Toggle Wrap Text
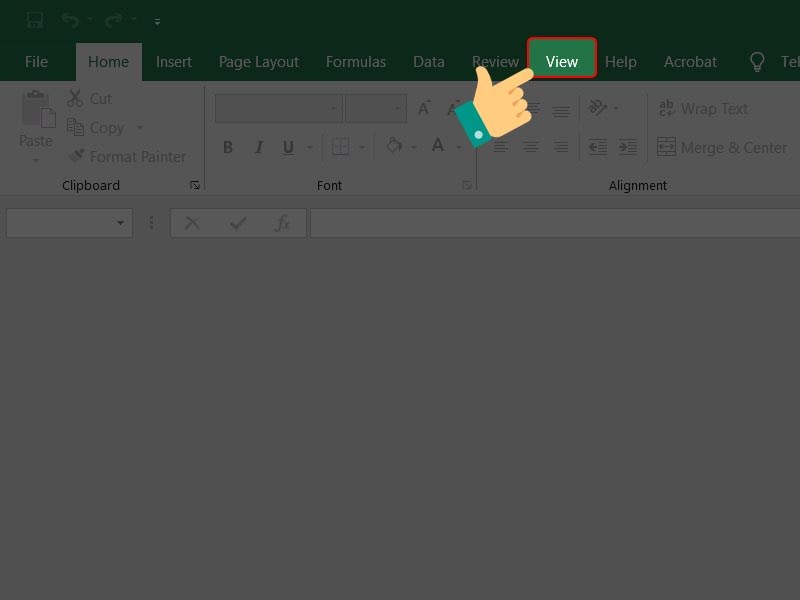 (703, 109)
